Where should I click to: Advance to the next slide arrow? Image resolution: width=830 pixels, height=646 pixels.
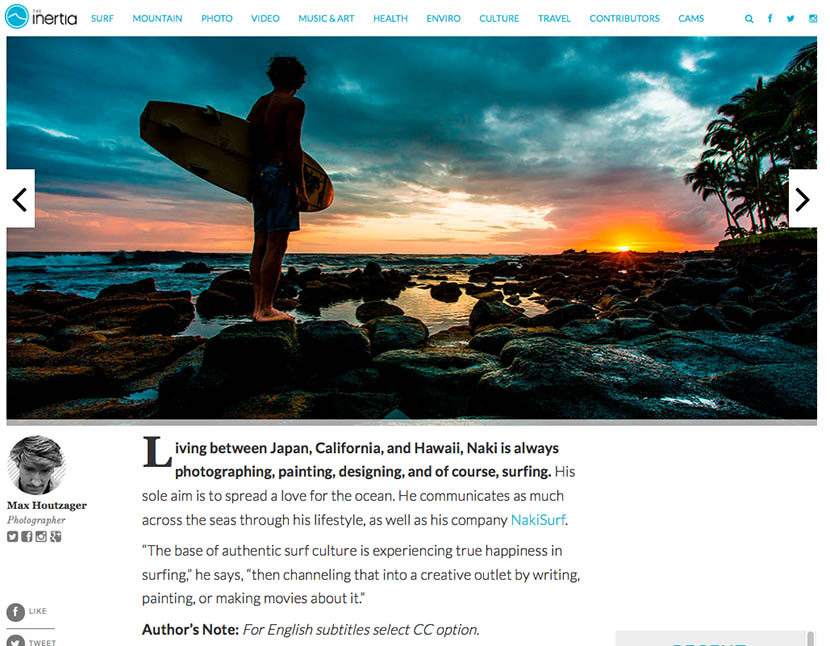pos(802,199)
